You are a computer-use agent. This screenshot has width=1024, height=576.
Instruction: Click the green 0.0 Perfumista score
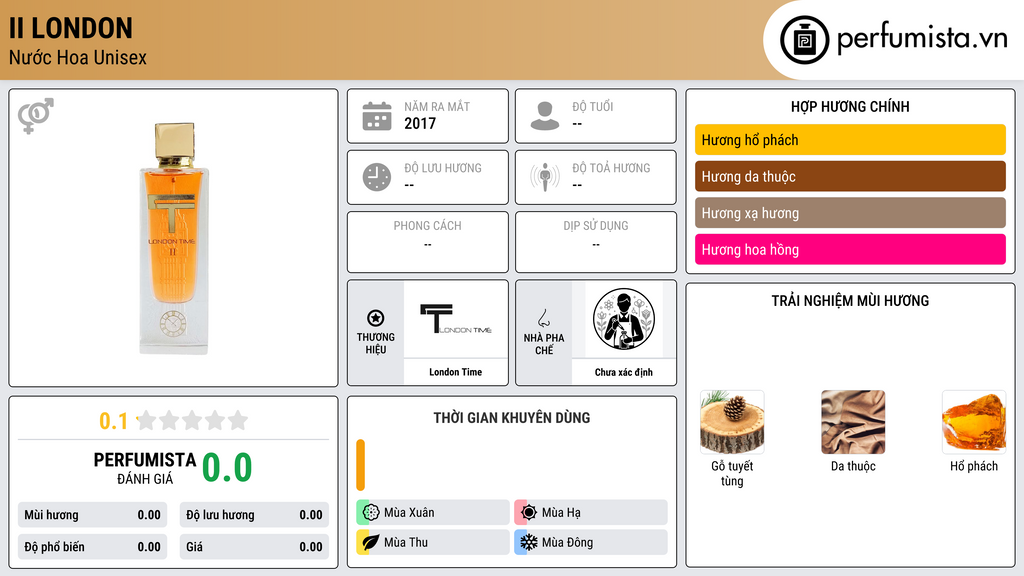227,468
